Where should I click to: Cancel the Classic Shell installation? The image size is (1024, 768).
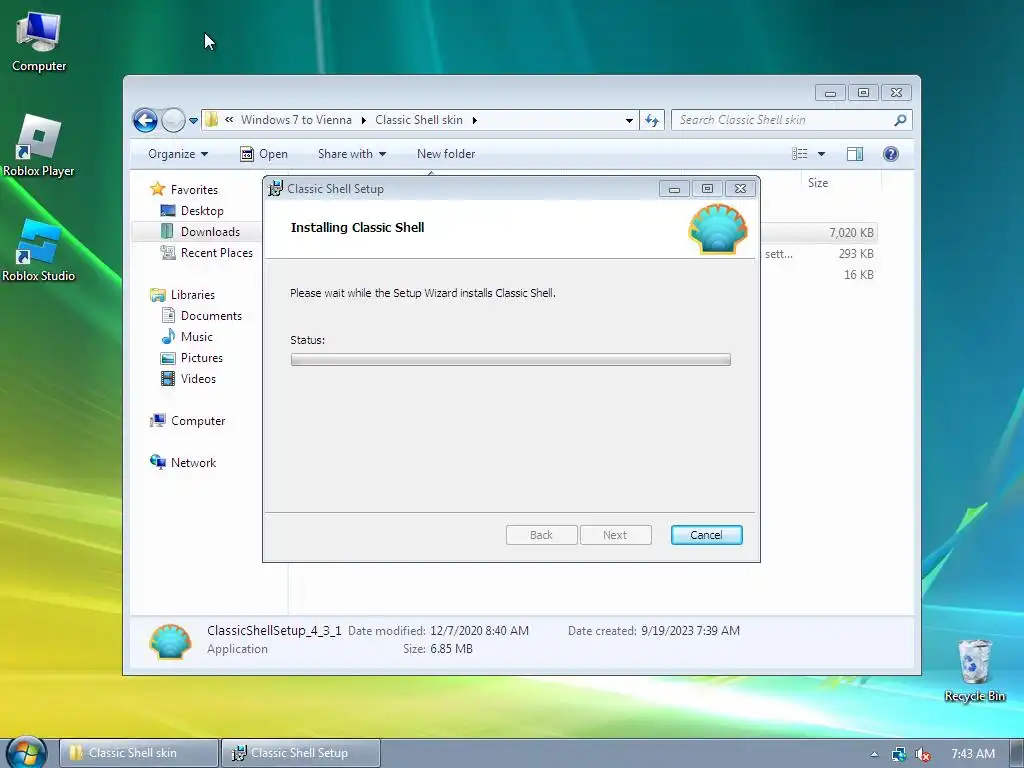[706, 535]
